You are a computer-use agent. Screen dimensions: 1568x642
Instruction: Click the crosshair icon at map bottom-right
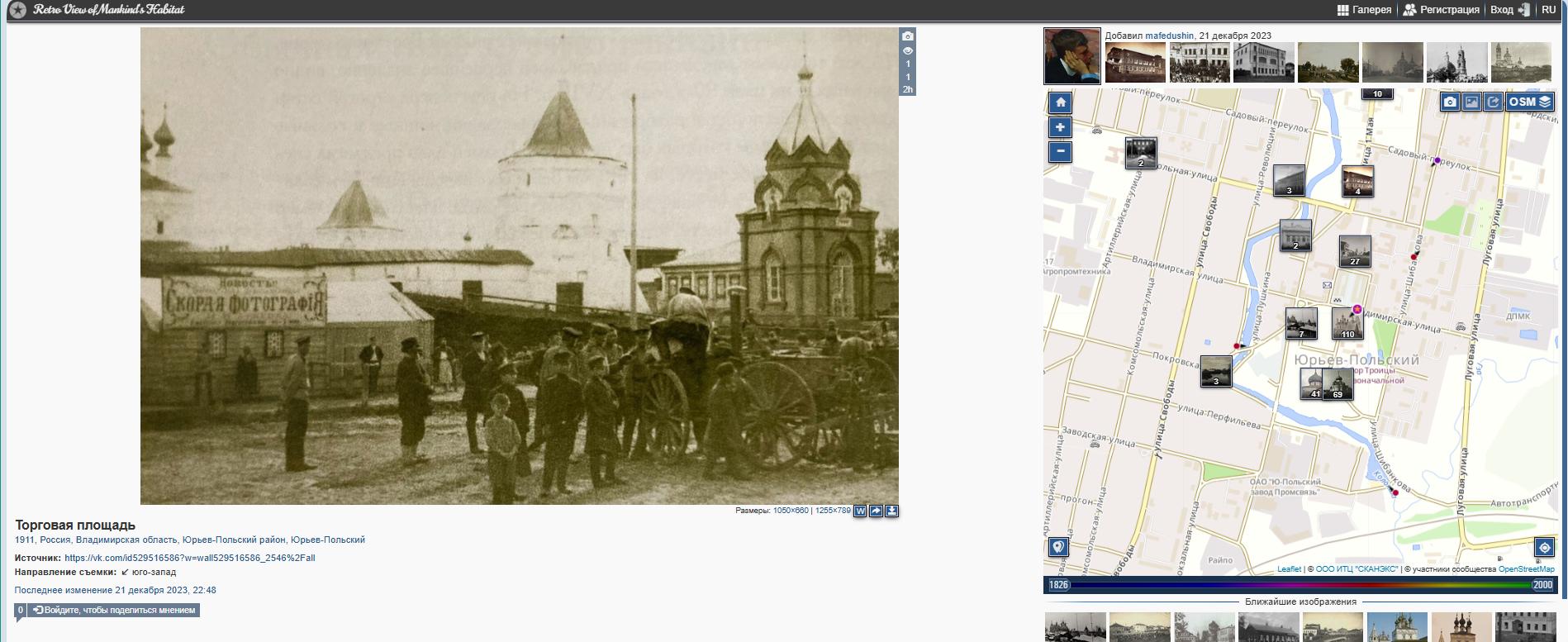click(1544, 547)
